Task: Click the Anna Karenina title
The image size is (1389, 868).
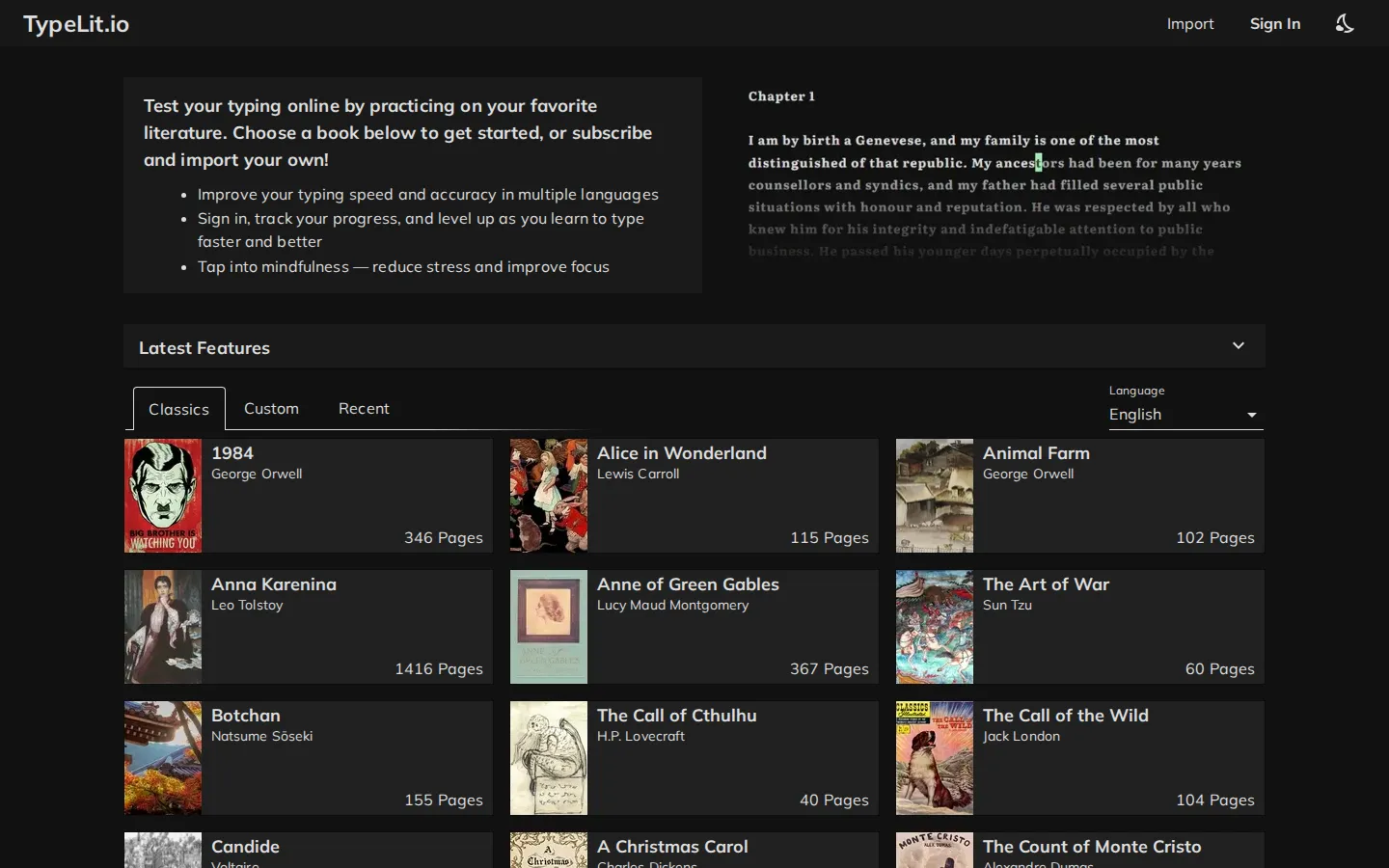Action: coord(274,584)
